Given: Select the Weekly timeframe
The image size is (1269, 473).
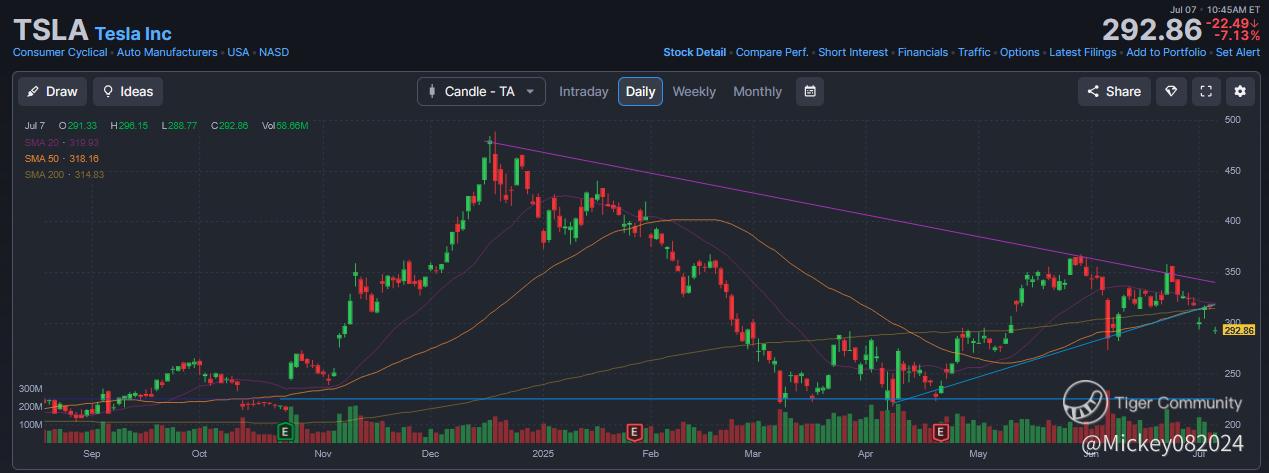Looking at the screenshot, I should 694,91.
